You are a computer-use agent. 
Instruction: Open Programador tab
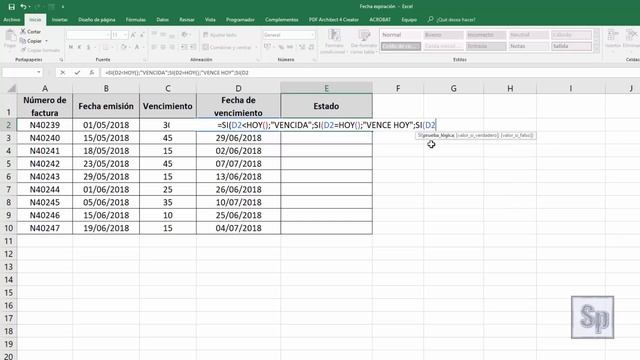[x=240, y=20]
